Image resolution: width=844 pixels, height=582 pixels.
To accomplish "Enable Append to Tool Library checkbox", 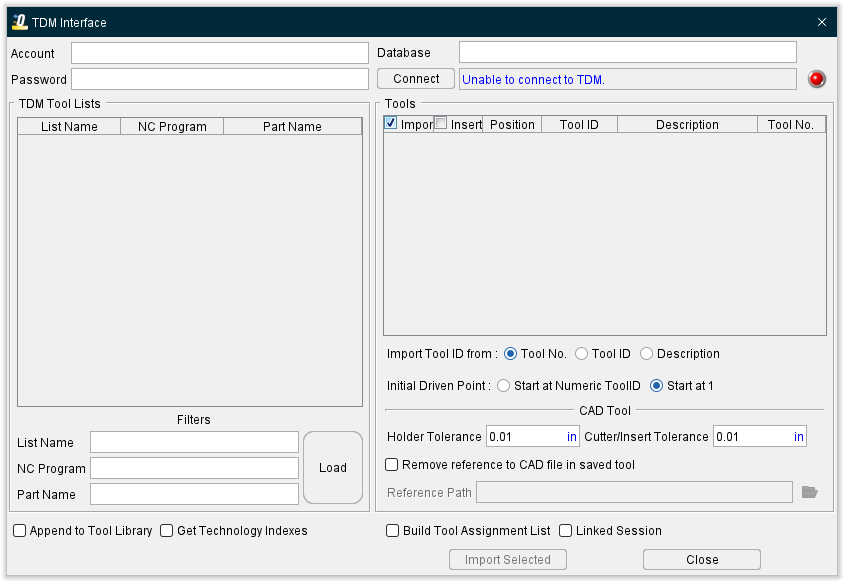I will 19,531.
